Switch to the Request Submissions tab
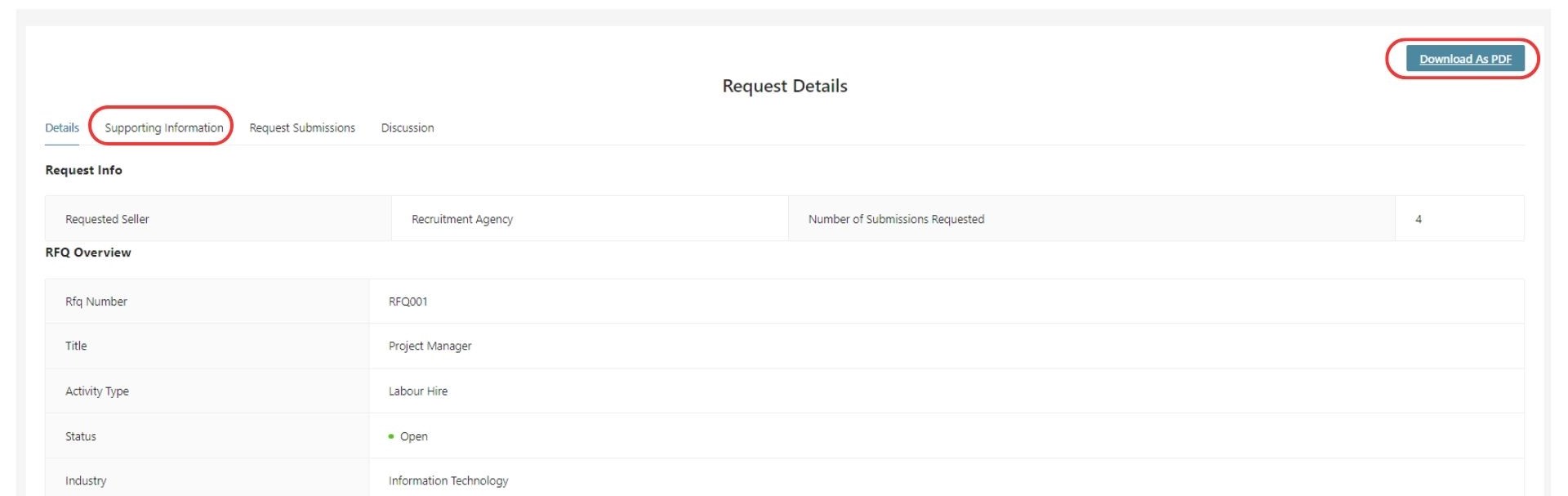The image size is (1568, 496). tap(302, 127)
